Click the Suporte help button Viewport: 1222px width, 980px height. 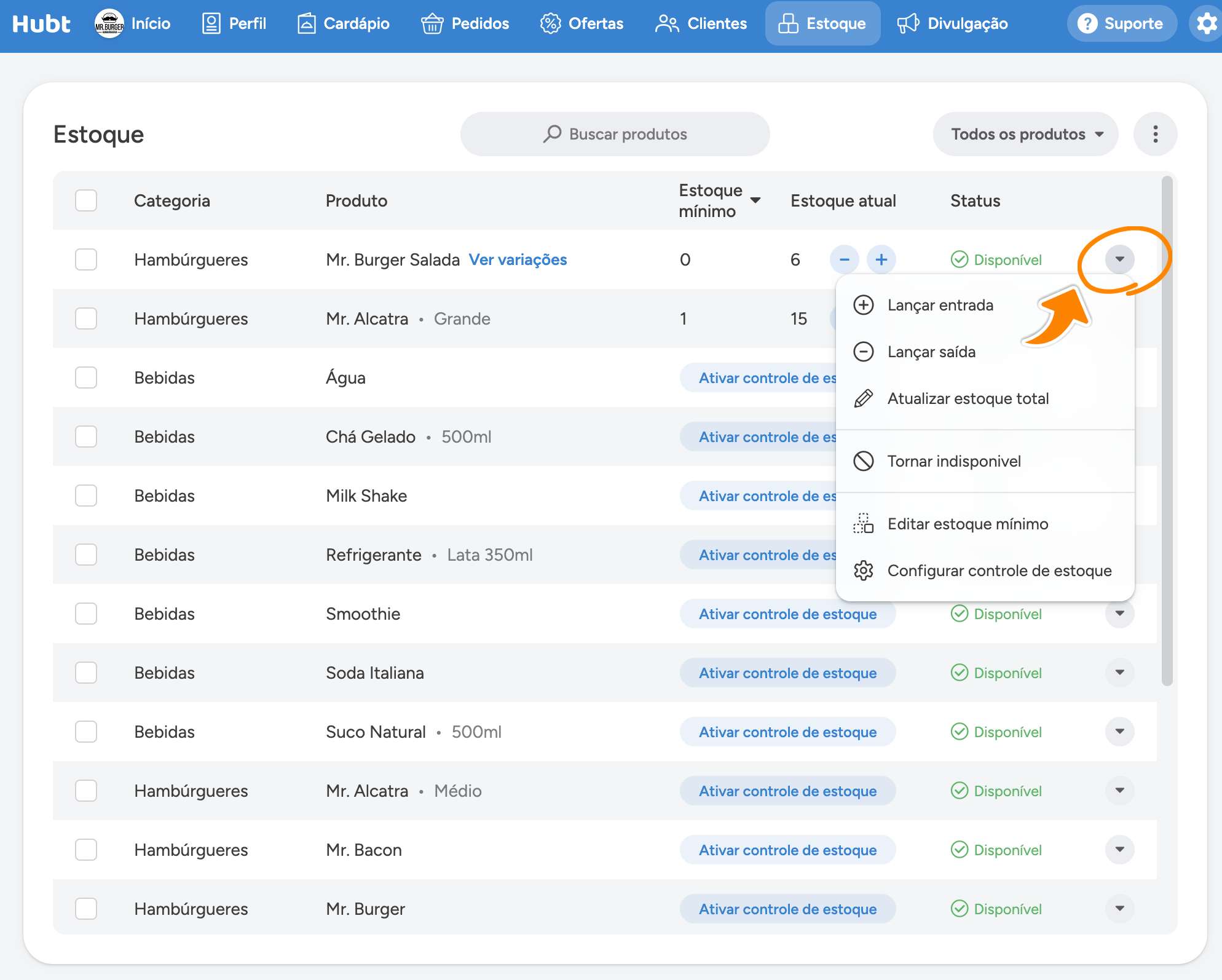1121,24
